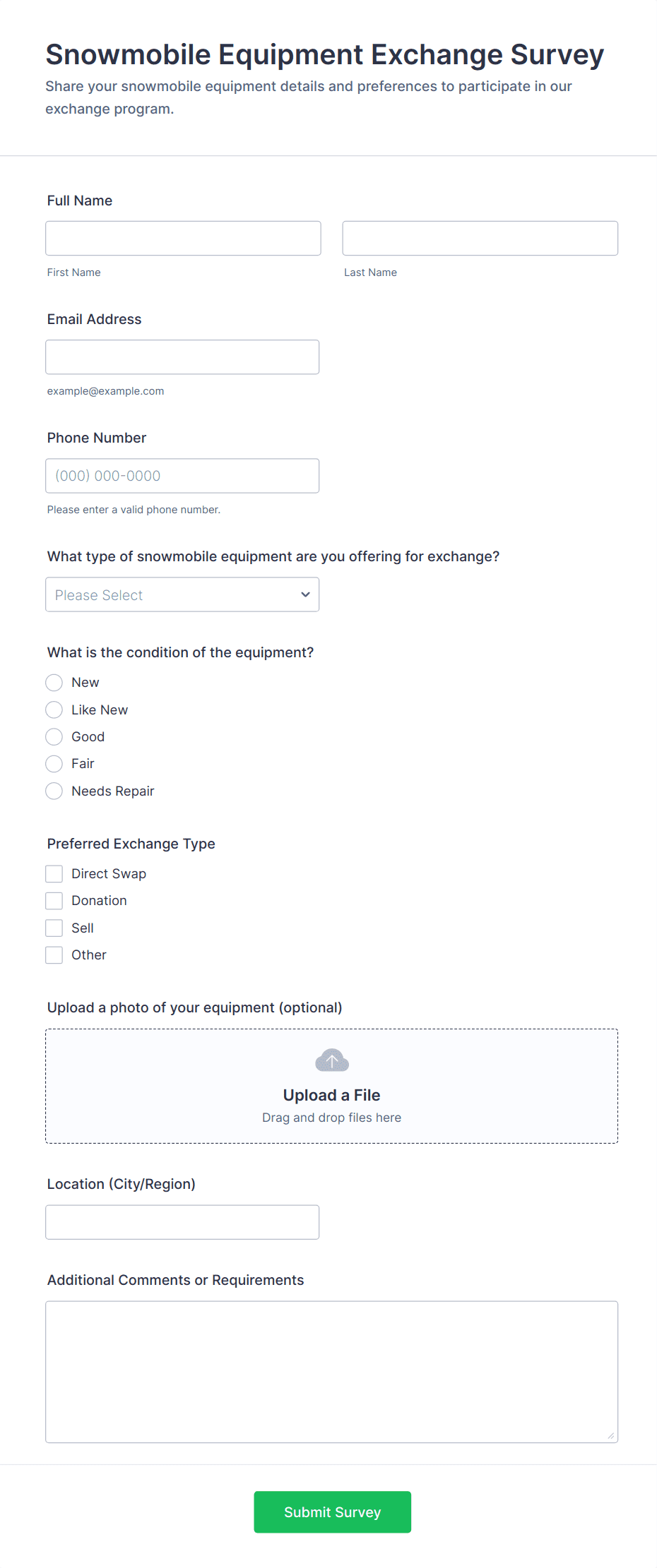
Task: Click the equipment type dropdown arrow
Action: (305, 594)
